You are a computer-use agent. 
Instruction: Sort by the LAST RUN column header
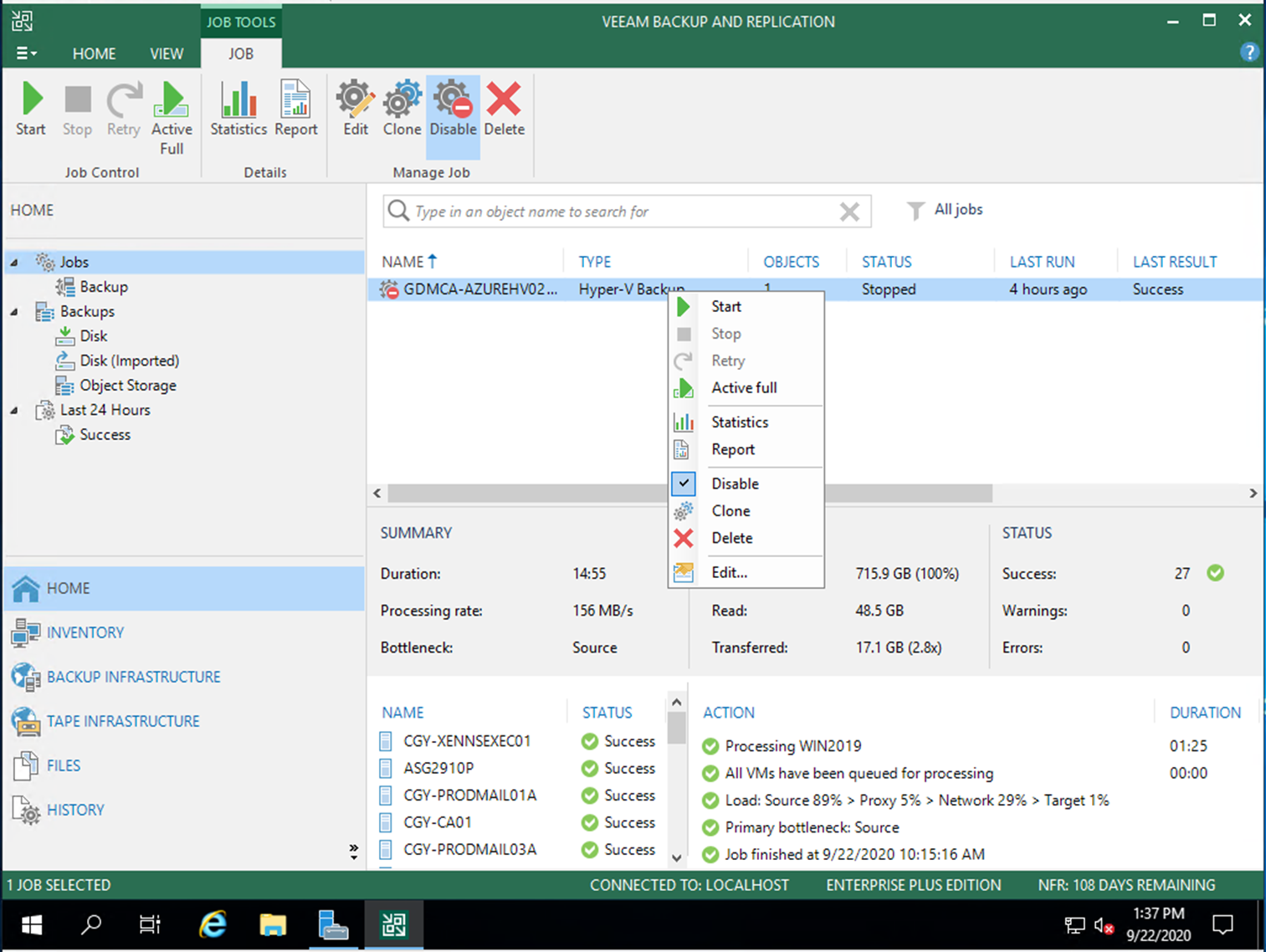coord(1042,262)
